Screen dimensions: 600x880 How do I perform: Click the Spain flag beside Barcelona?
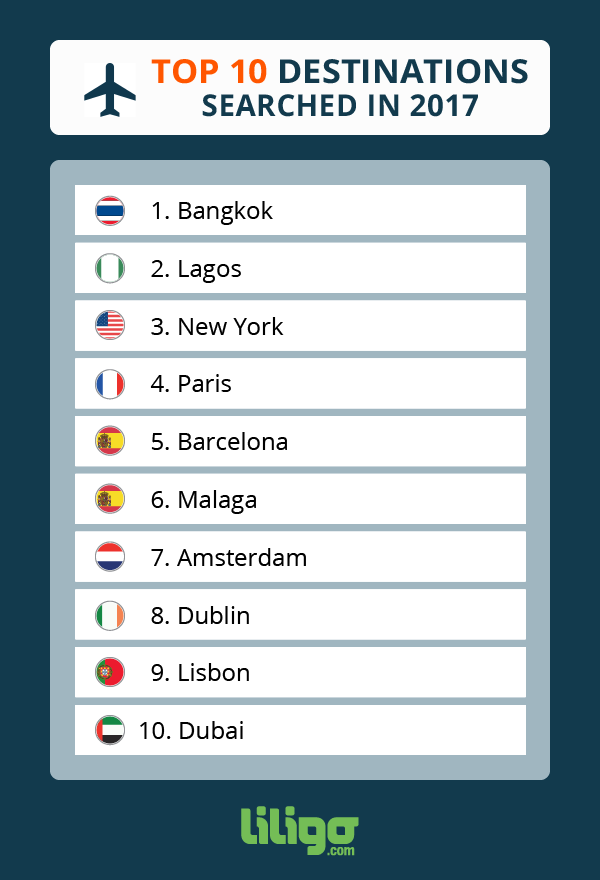click(x=110, y=441)
